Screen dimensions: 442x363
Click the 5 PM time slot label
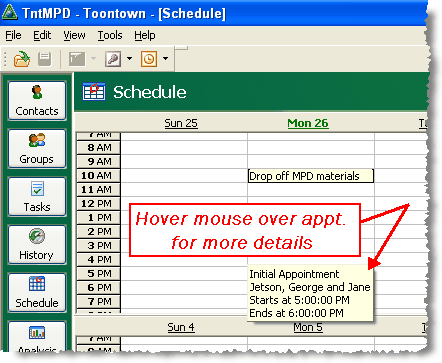tap(98, 274)
